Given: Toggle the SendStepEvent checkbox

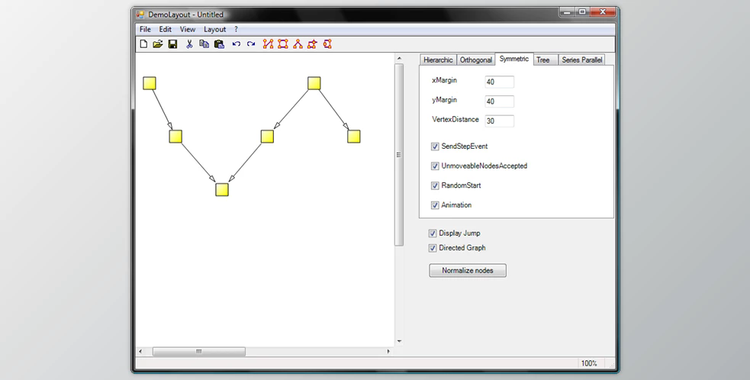Looking at the screenshot, I should pos(435,146).
